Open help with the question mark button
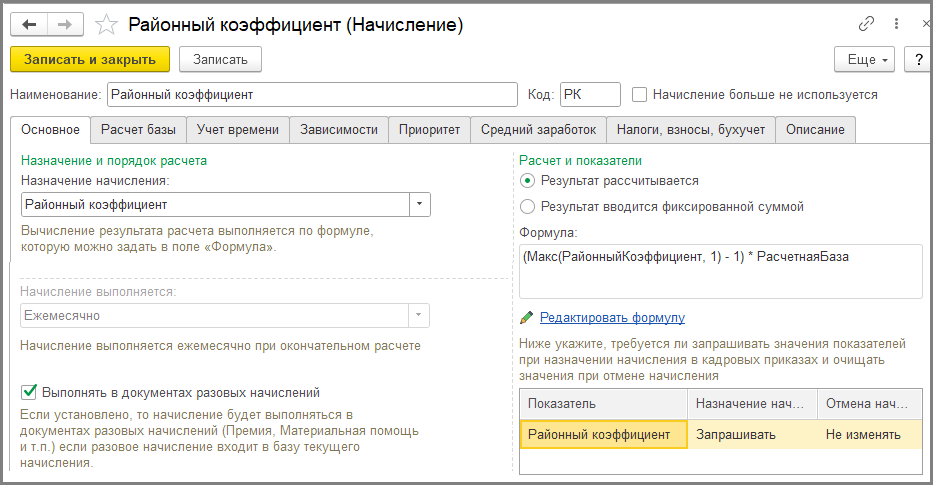Screen dimensions: 933x485 (x=918, y=60)
